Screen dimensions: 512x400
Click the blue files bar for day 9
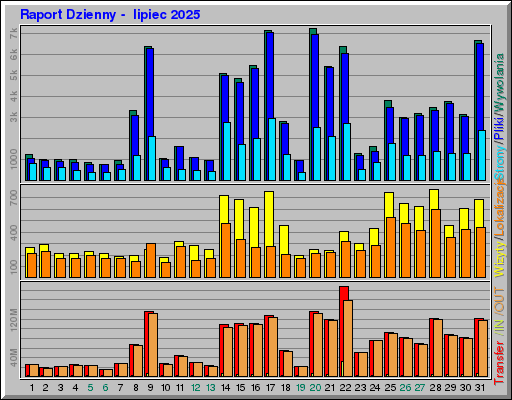[150, 92]
